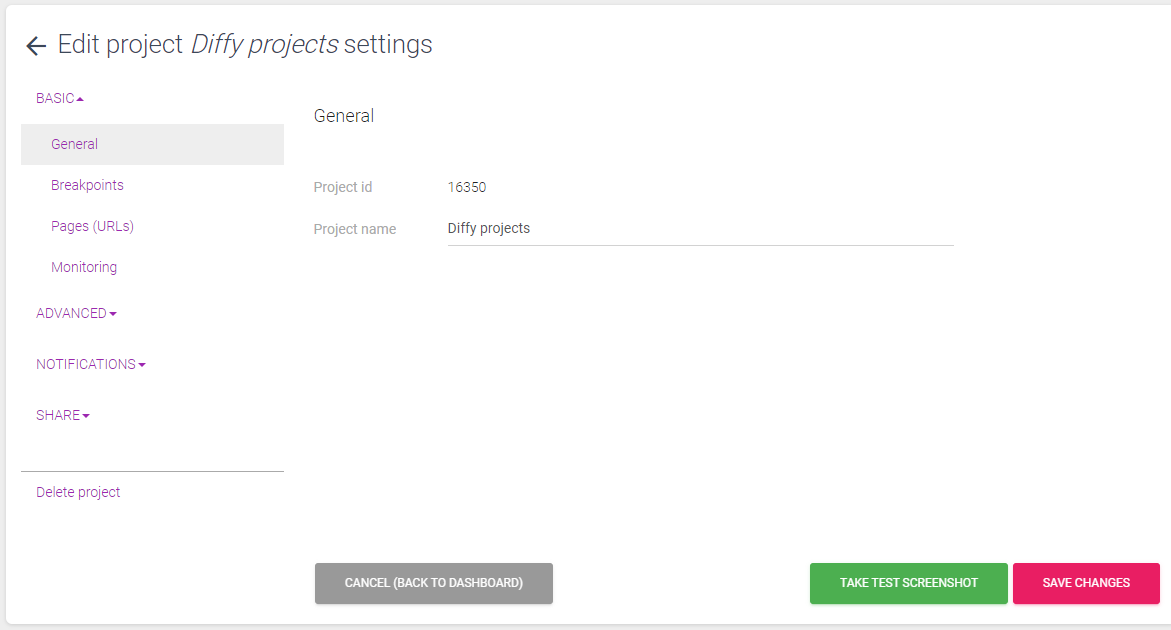Click the Project name label
Image resolution: width=1171 pixels, height=630 pixels.
[355, 229]
